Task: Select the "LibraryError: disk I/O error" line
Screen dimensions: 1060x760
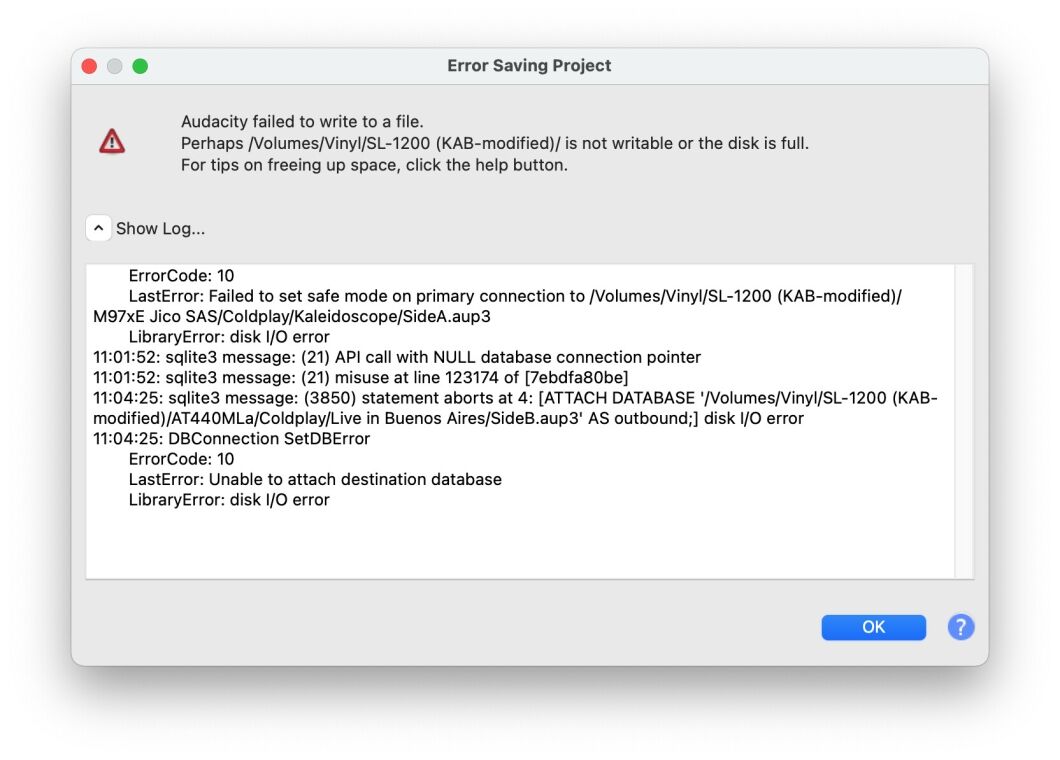Action: coord(228,499)
